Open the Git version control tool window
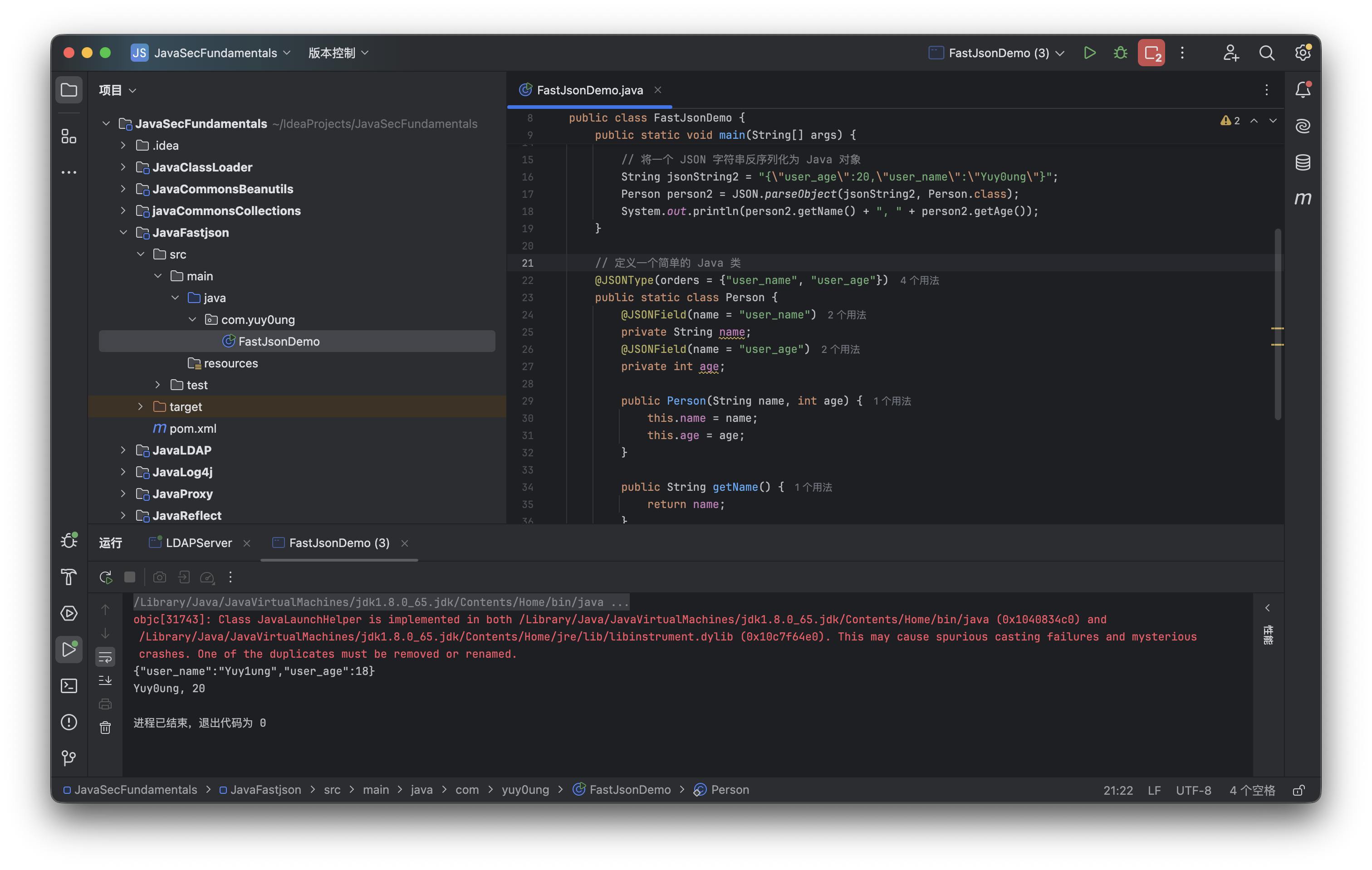This screenshot has width=1372, height=870. pos(69,757)
